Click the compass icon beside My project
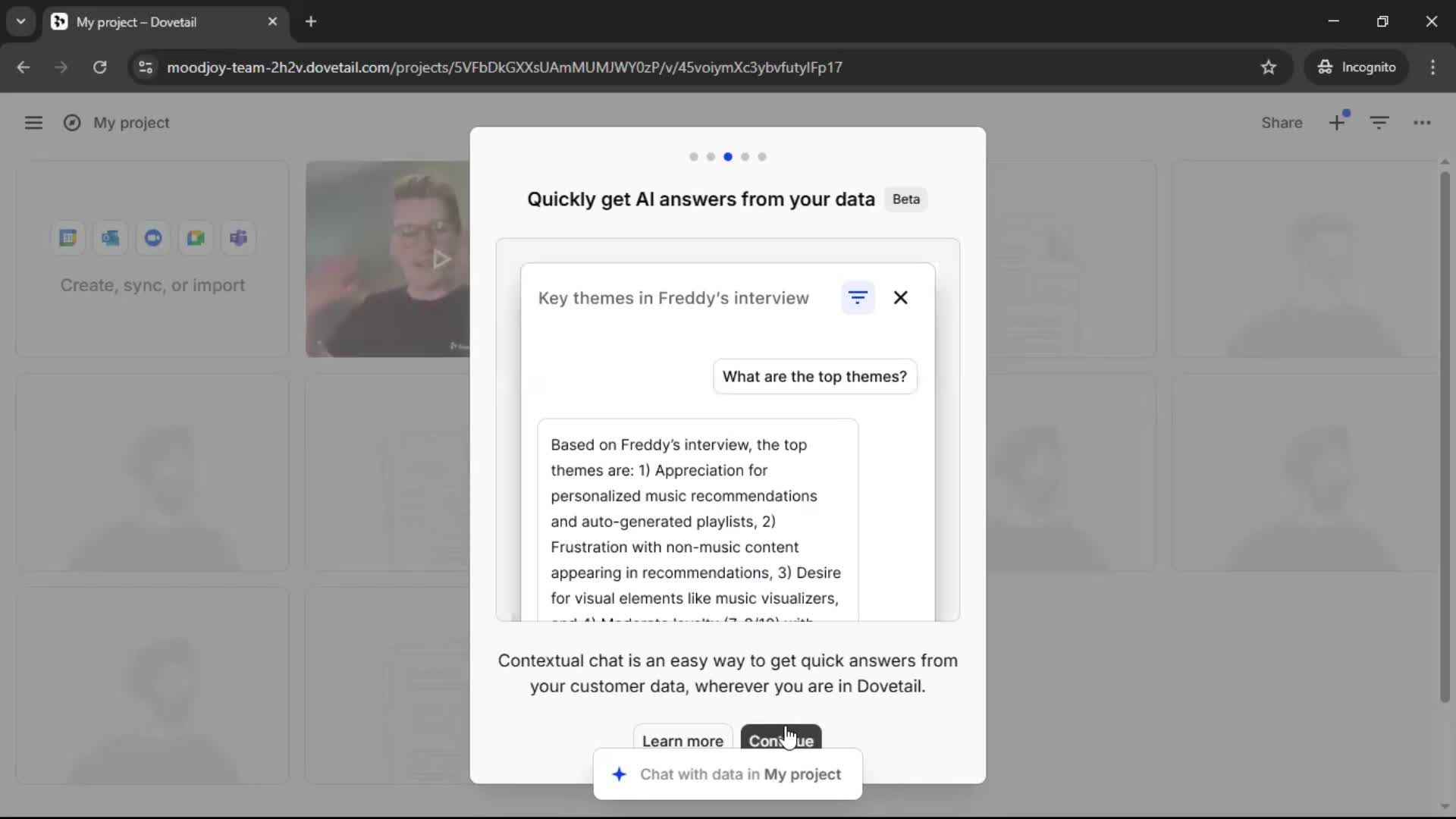This screenshot has width=1456, height=819. coord(72,123)
